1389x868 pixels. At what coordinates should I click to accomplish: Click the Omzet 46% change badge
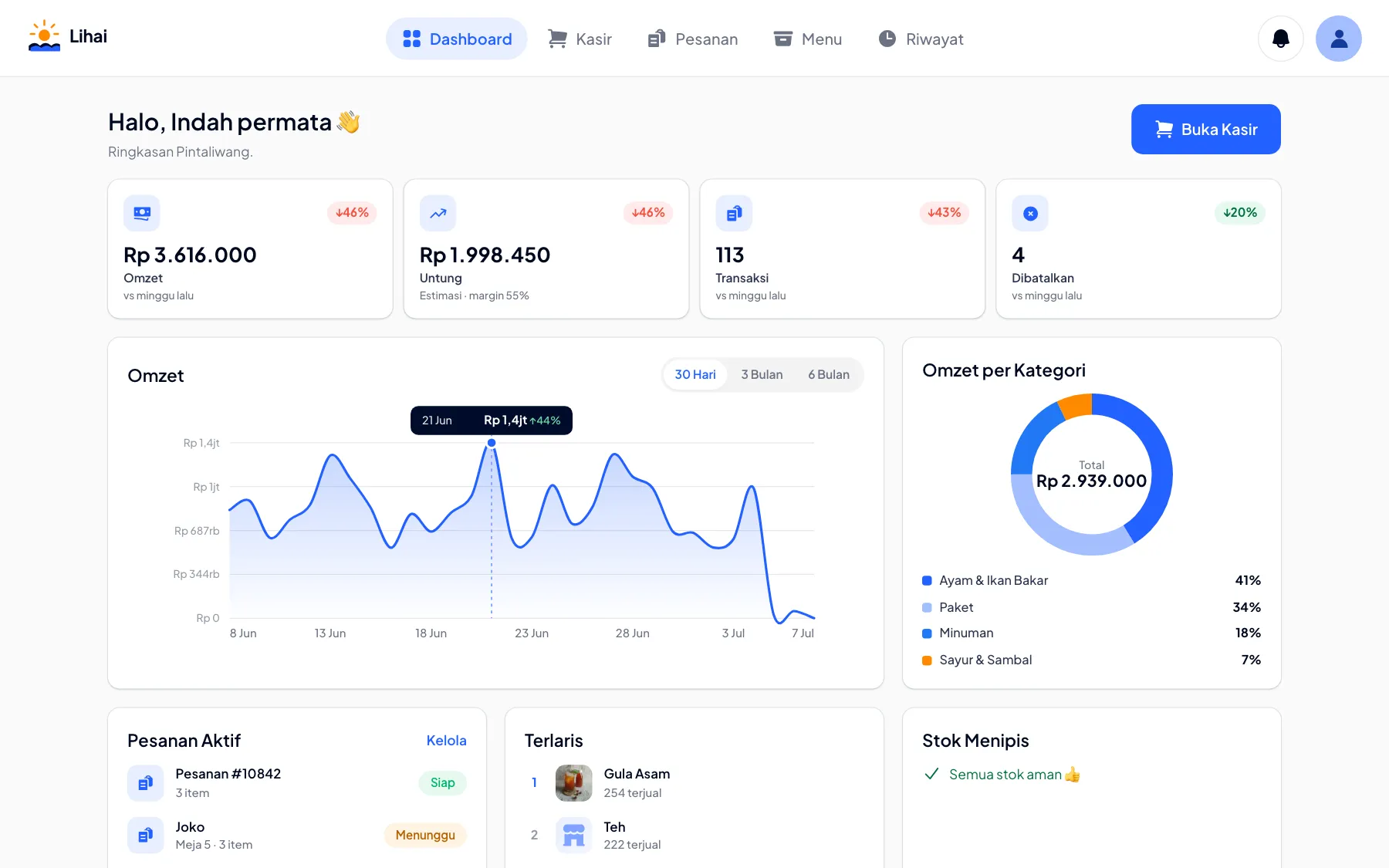[x=352, y=213]
